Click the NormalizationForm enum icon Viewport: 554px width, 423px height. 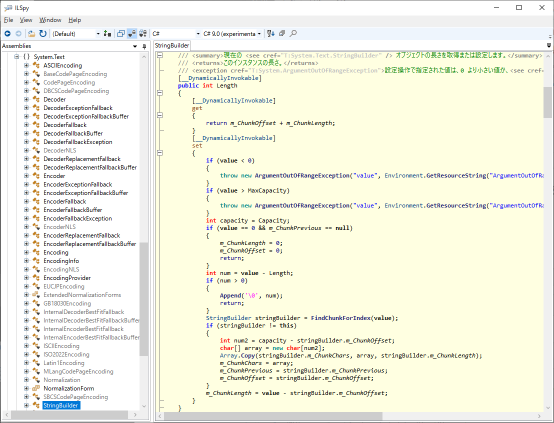tap(36, 388)
